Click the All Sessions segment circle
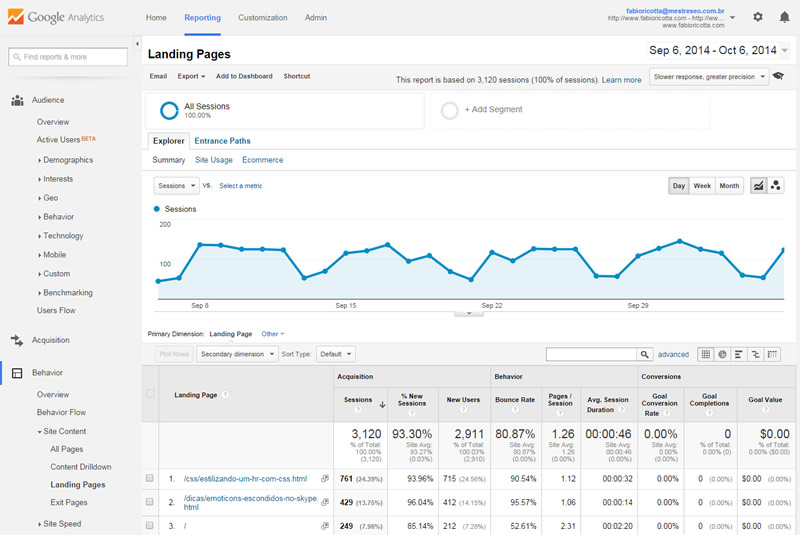The height and width of the screenshot is (535, 800). 169,110
